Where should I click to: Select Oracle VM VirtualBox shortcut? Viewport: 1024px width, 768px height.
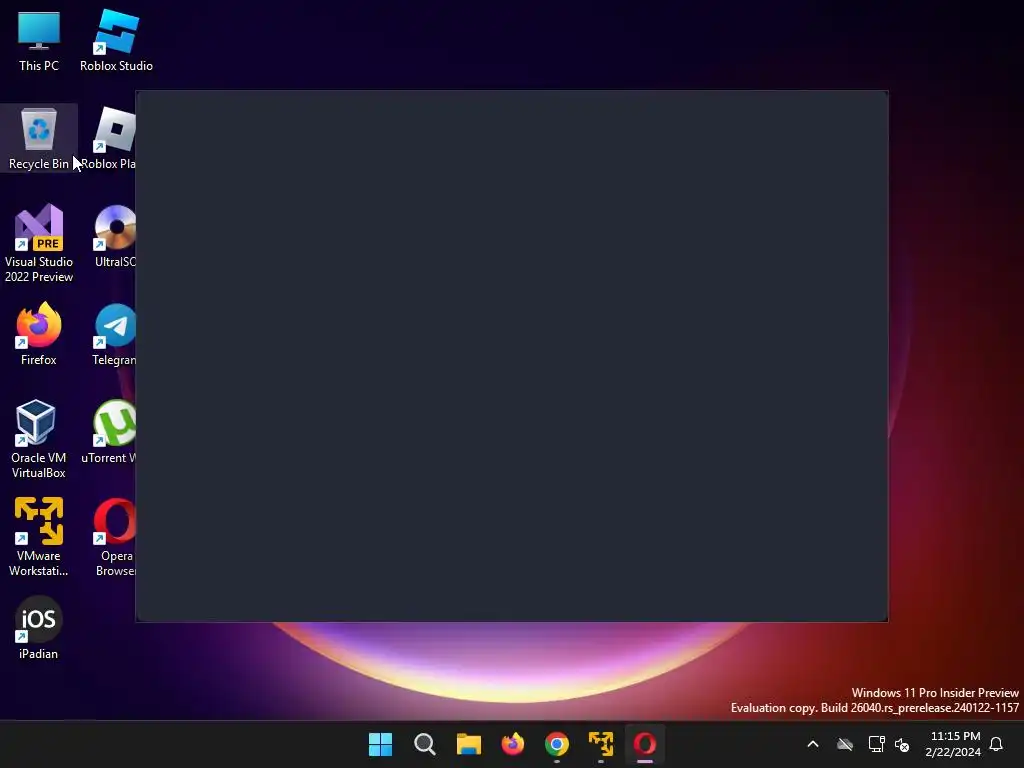coord(39,439)
